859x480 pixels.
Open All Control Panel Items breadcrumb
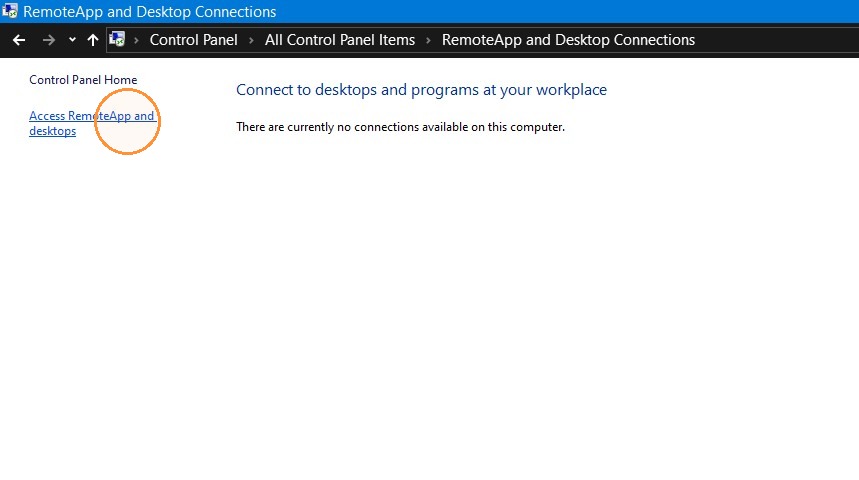click(x=340, y=40)
